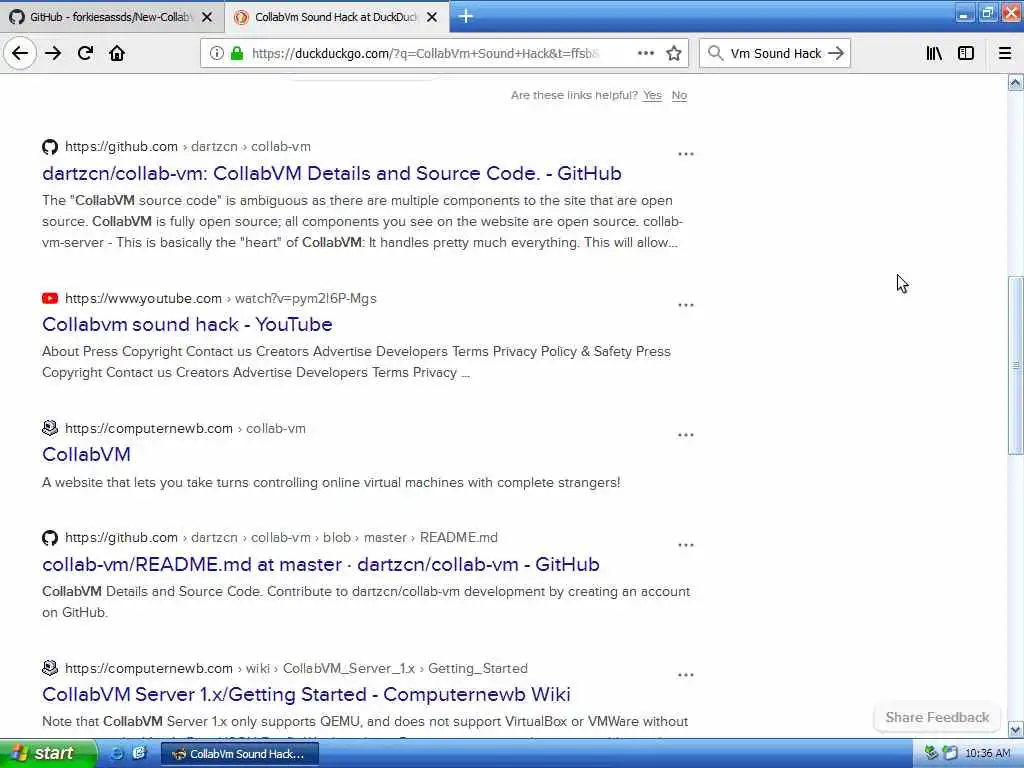Close the CollabVm Sound Hack DuckDuckGo tab
The height and width of the screenshot is (768, 1024).
[x=432, y=17]
